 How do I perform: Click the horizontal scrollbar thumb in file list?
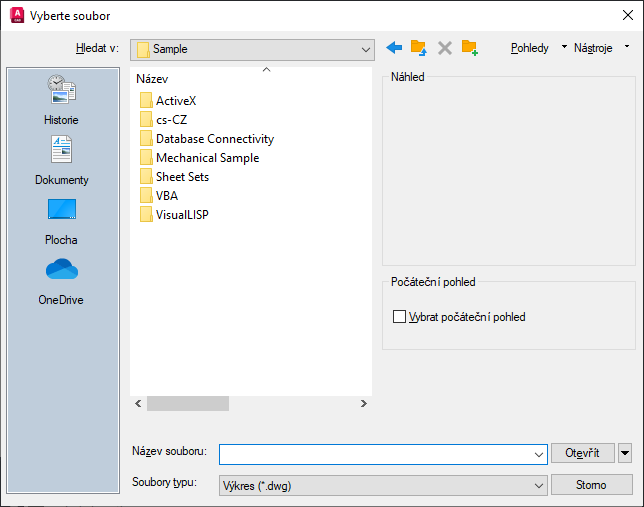188,403
